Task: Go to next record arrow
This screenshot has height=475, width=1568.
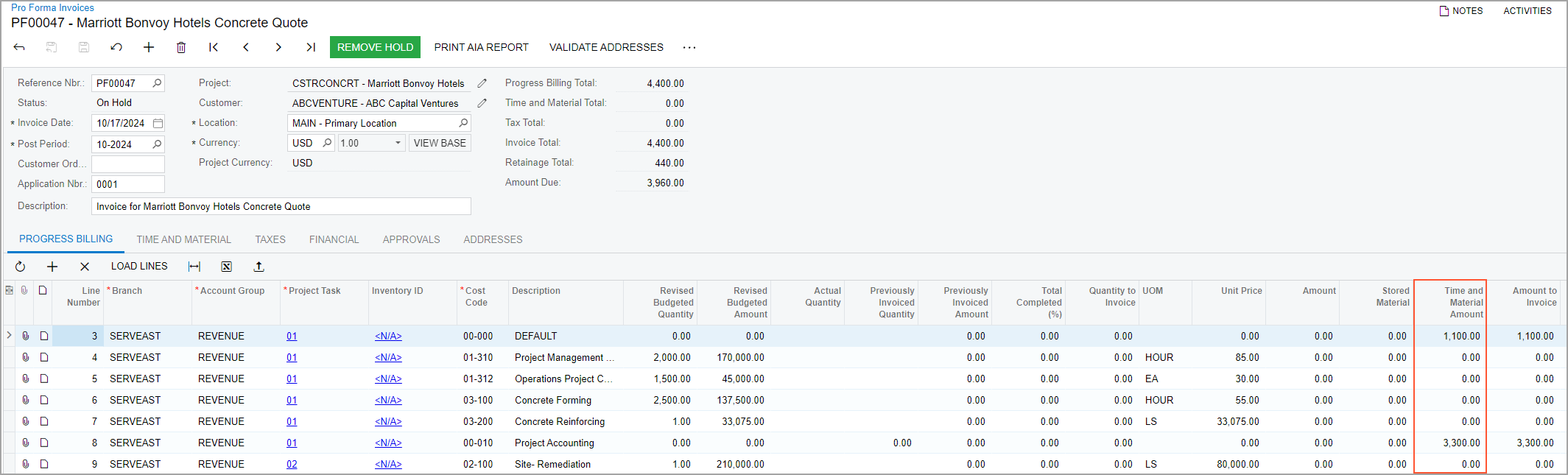Action: (278, 47)
